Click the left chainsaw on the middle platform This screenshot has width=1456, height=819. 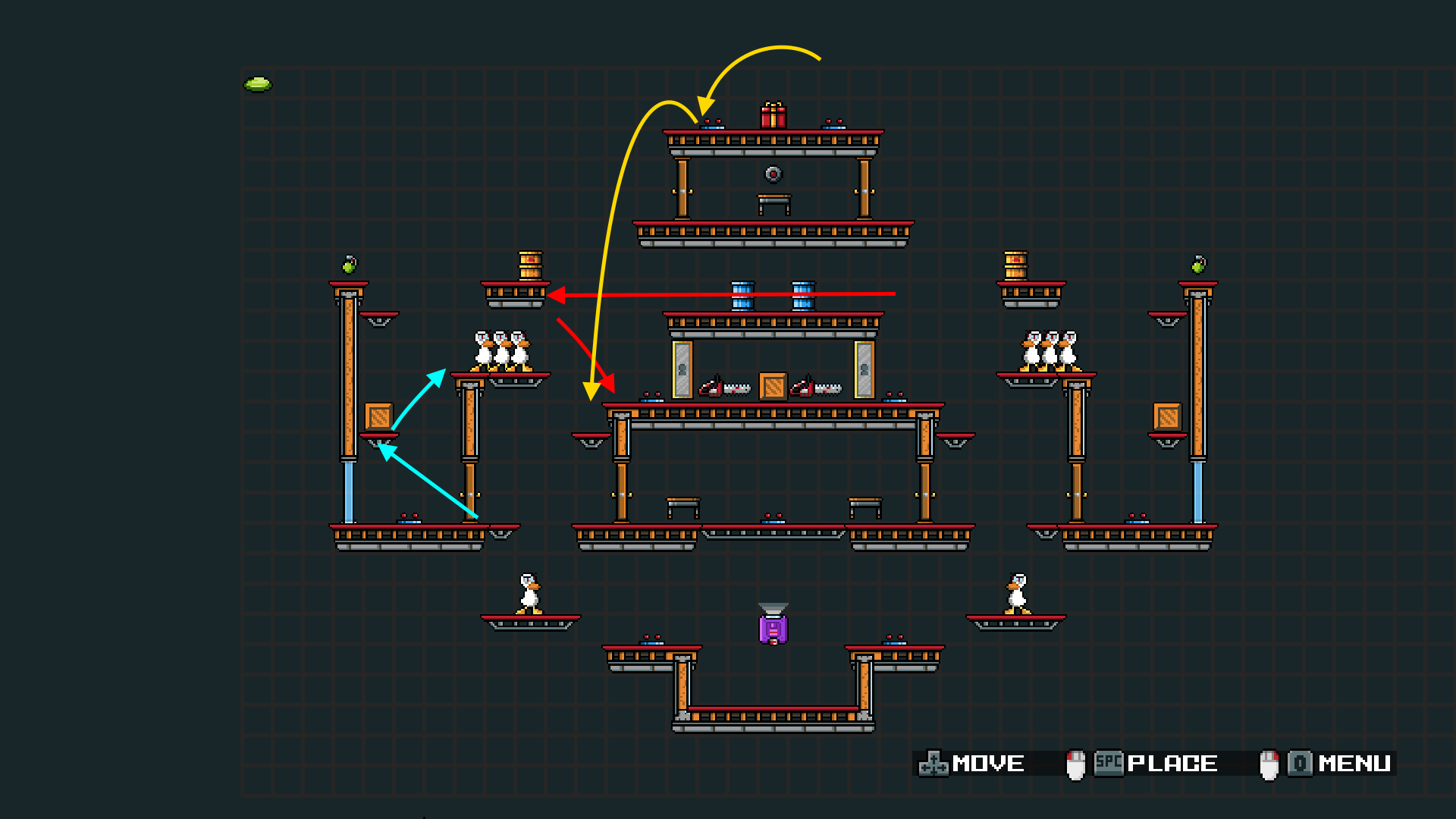(724, 388)
